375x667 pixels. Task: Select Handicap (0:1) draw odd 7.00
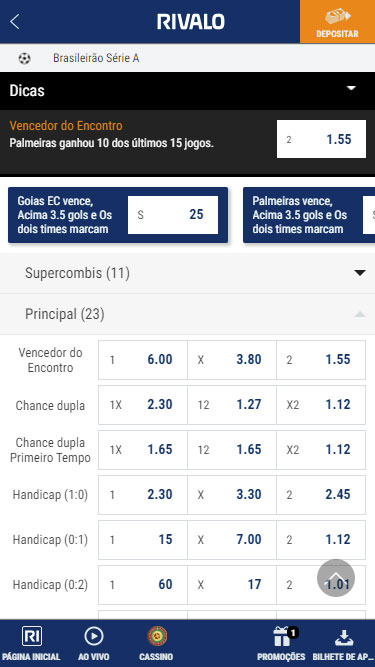point(232,540)
